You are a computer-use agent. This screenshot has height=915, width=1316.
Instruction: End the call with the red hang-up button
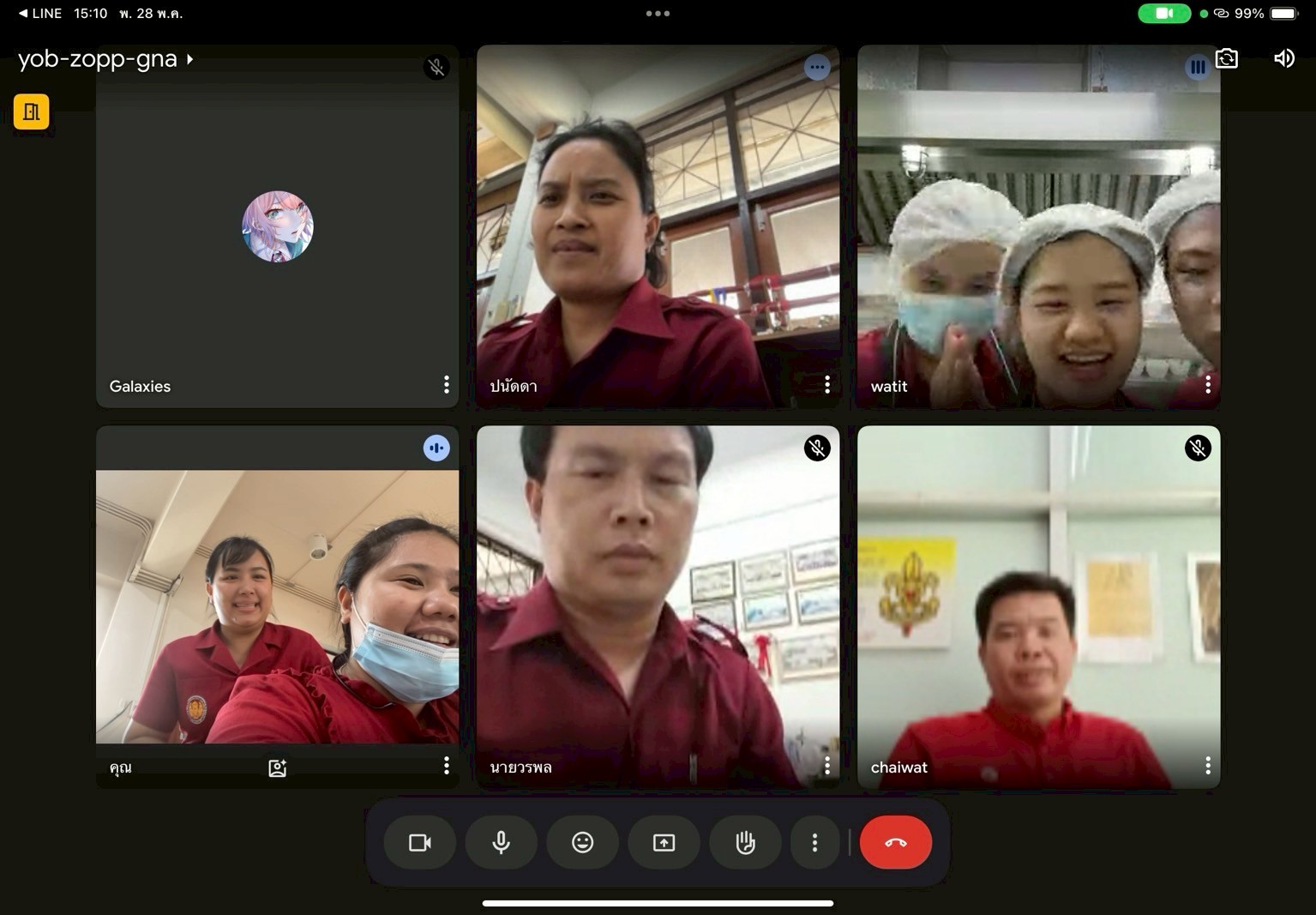click(896, 843)
